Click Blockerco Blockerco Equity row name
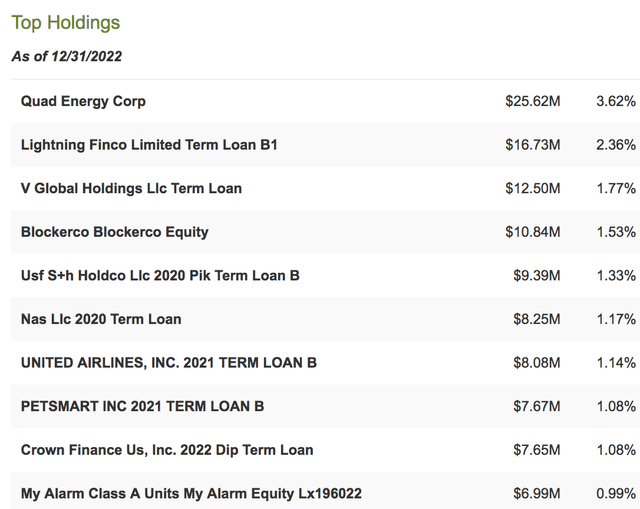Image resolution: width=640 pixels, height=509 pixels. point(115,232)
